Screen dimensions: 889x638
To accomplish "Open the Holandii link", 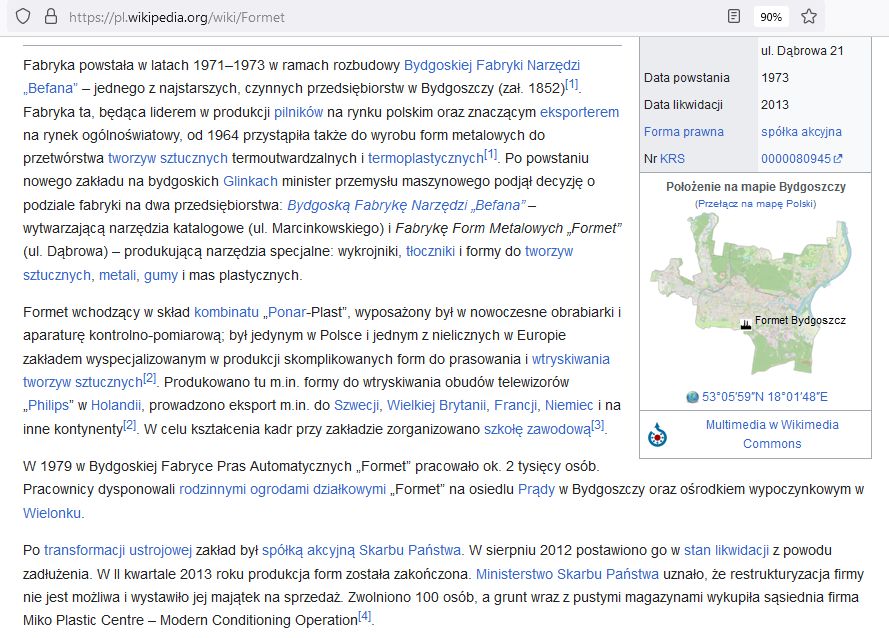I will [116, 405].
